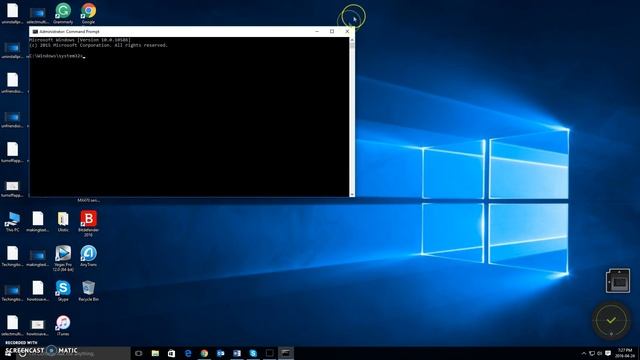Switch to Chrome in the taskbar
The image size is (640, 360).
point(204,353)
